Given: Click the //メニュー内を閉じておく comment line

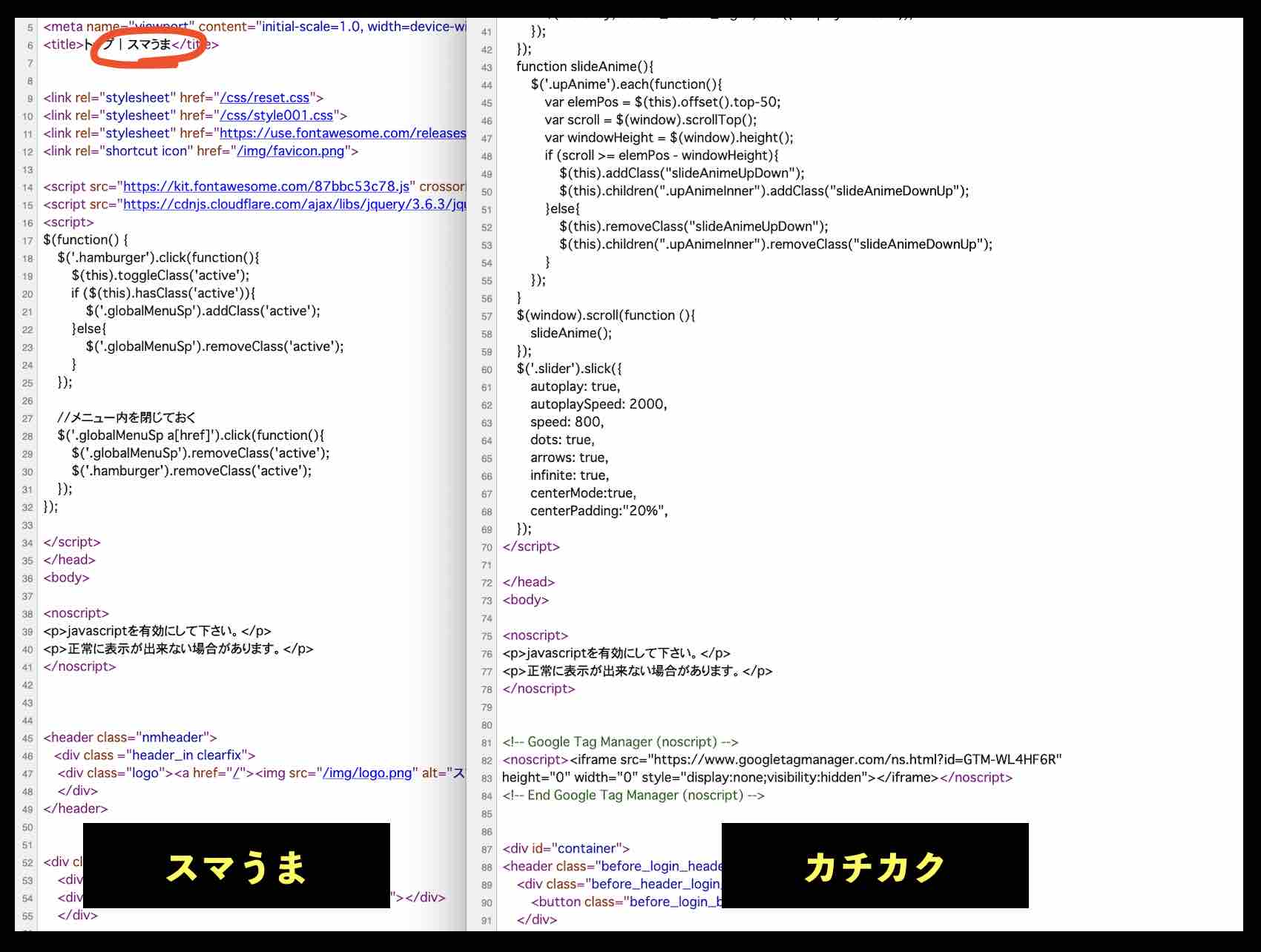Looking at the screenshot, I should point(127,418).
